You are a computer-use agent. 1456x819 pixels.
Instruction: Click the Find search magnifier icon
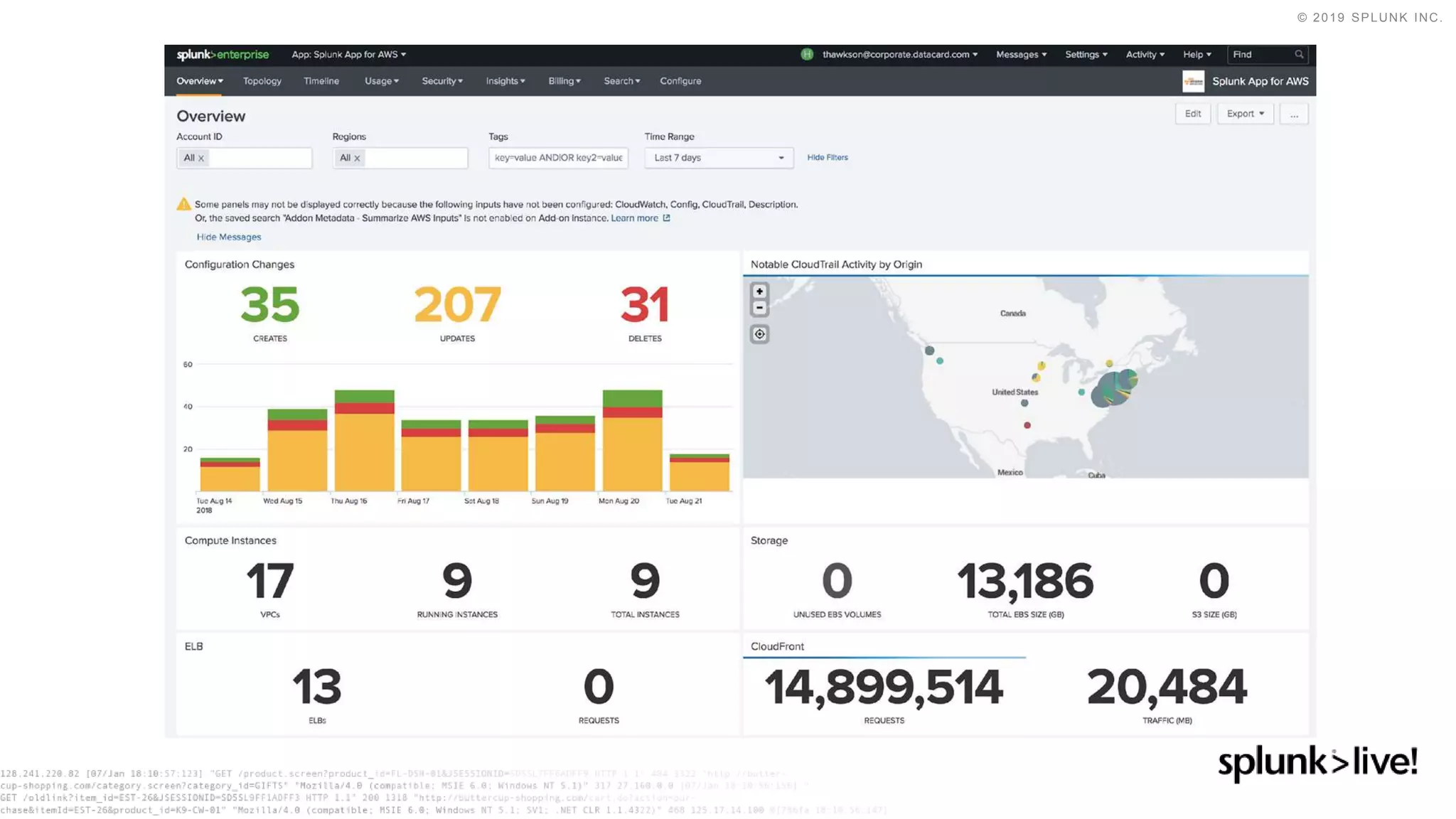(x=1299, y=55)
